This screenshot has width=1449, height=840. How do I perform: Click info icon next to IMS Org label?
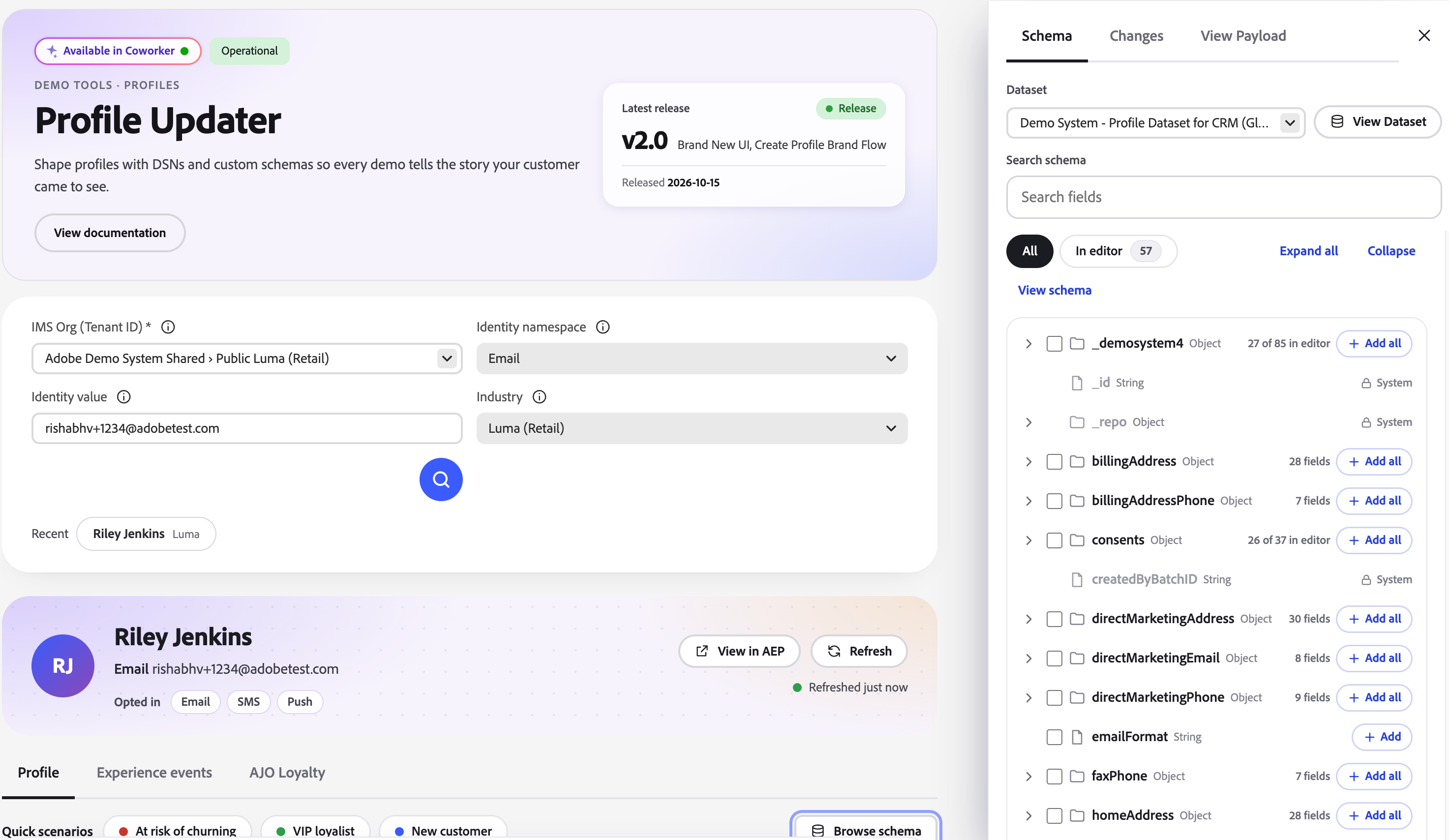click(x=168, y=327)
